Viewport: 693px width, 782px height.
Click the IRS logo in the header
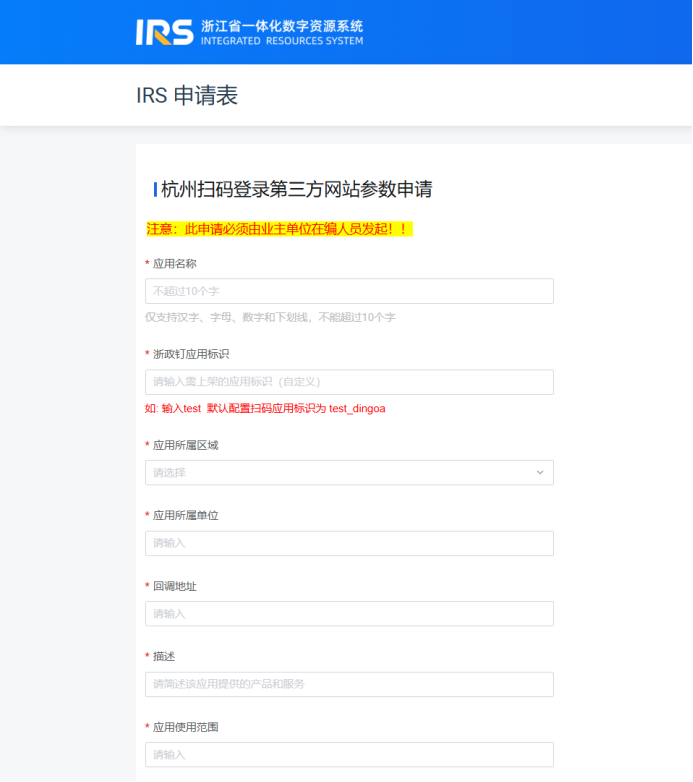(164, 32)
